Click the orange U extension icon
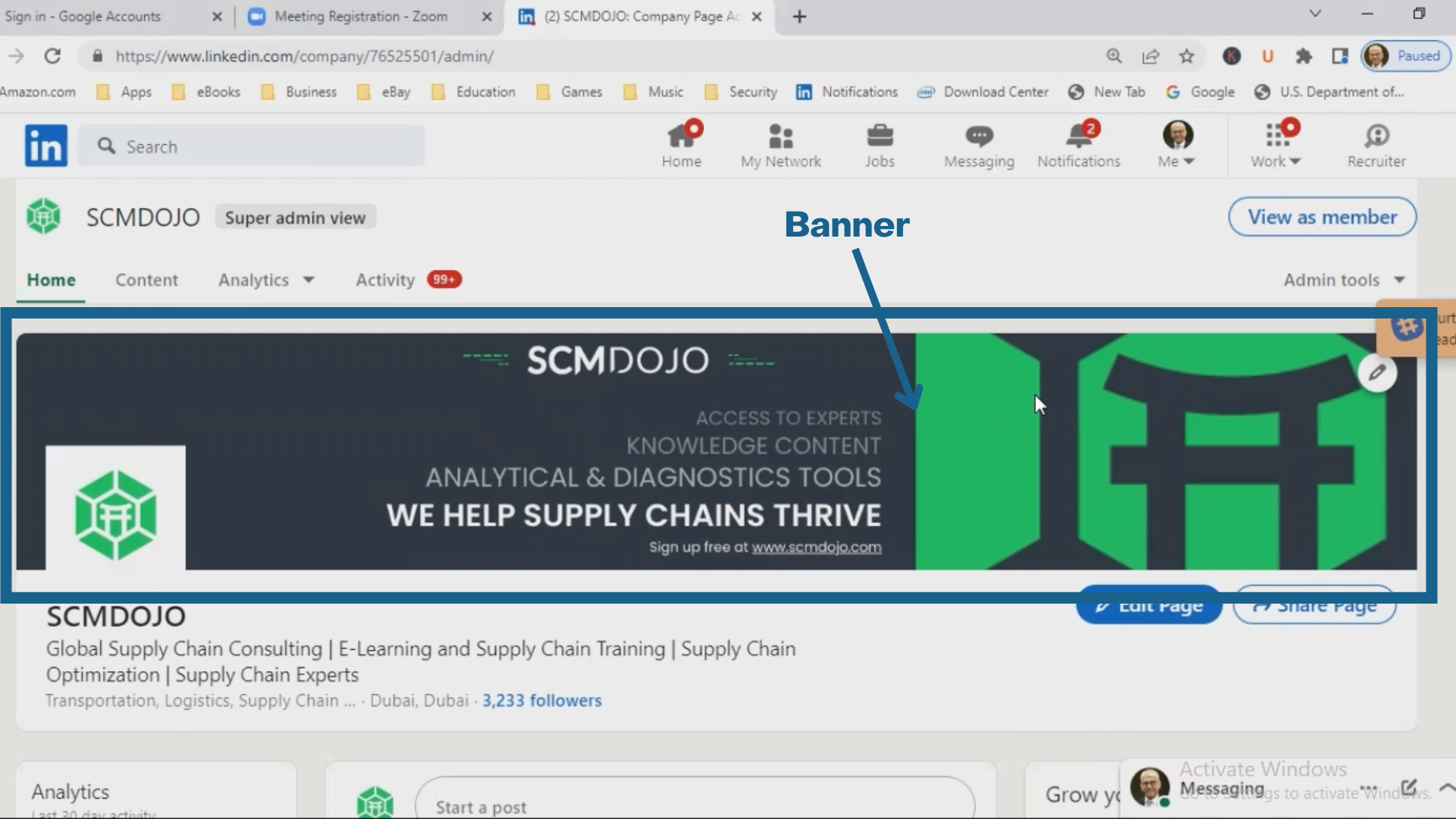 pos(1267,55)
